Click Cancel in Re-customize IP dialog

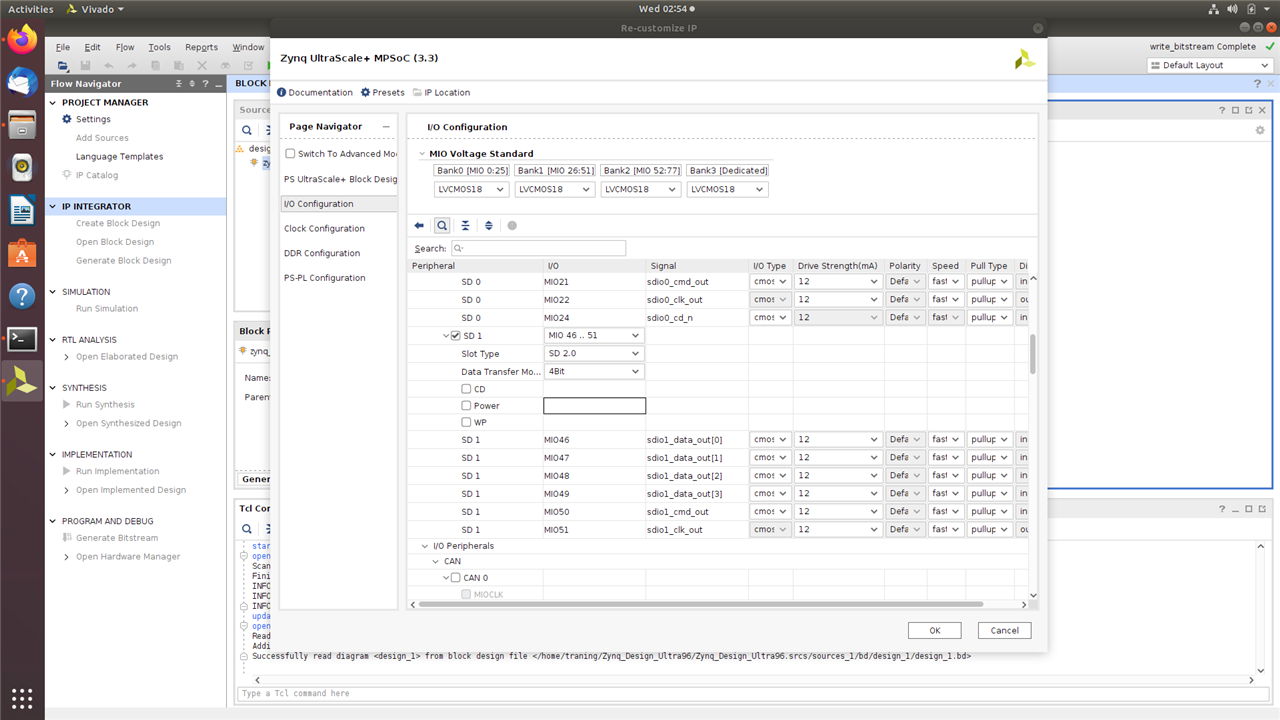(x=1004, y=630)
